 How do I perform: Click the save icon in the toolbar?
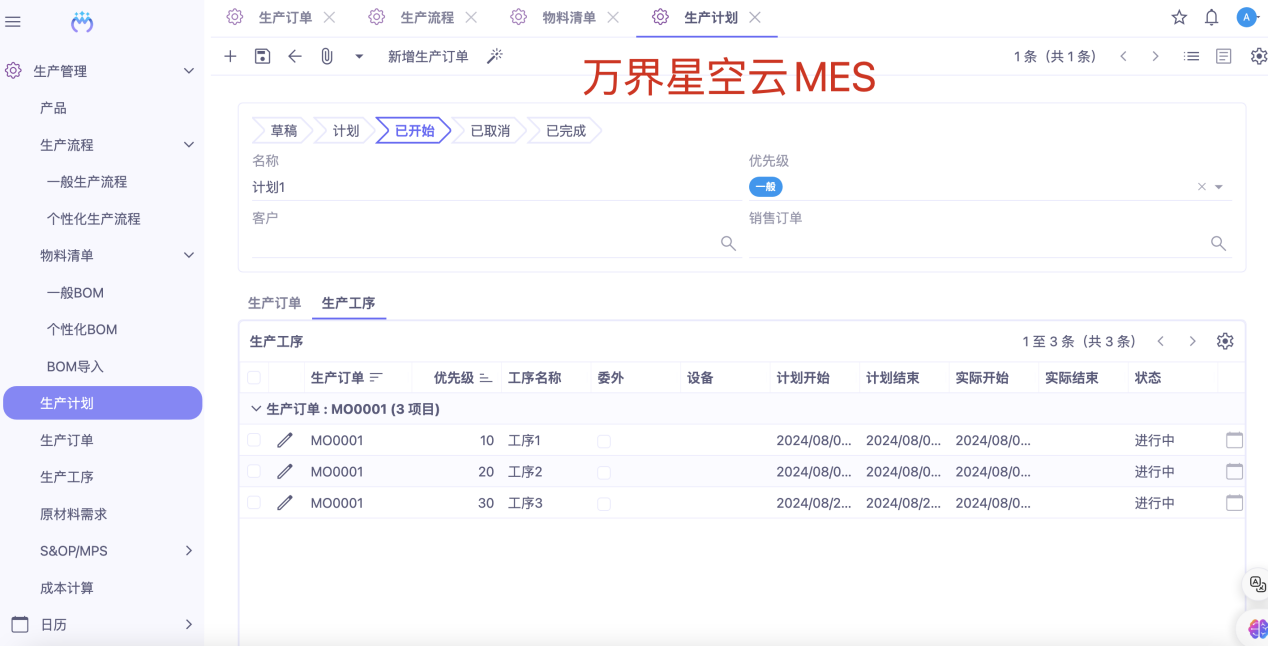[x=262, y=56]
